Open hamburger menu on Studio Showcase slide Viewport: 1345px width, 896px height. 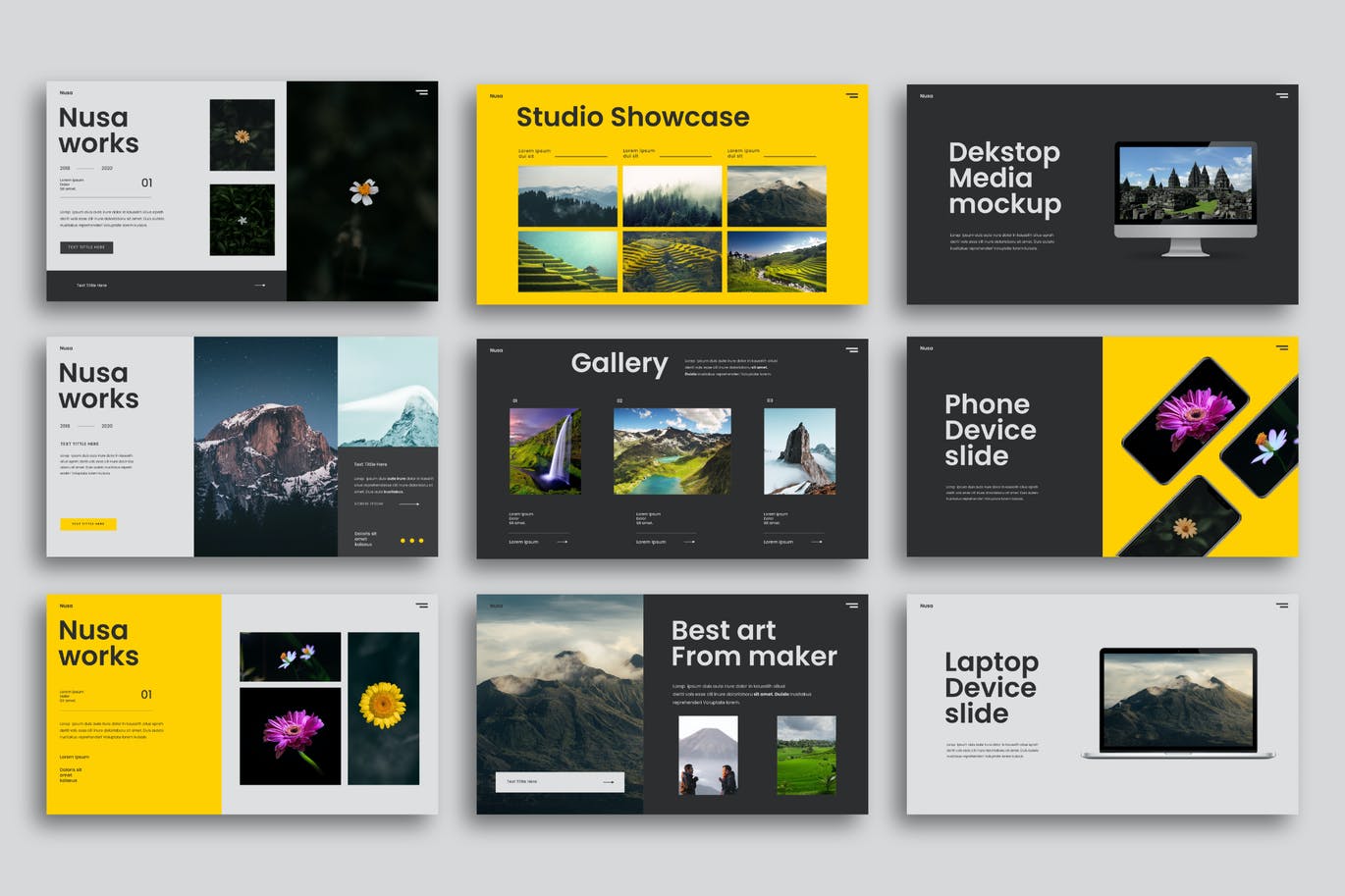[x=851, y=95]
